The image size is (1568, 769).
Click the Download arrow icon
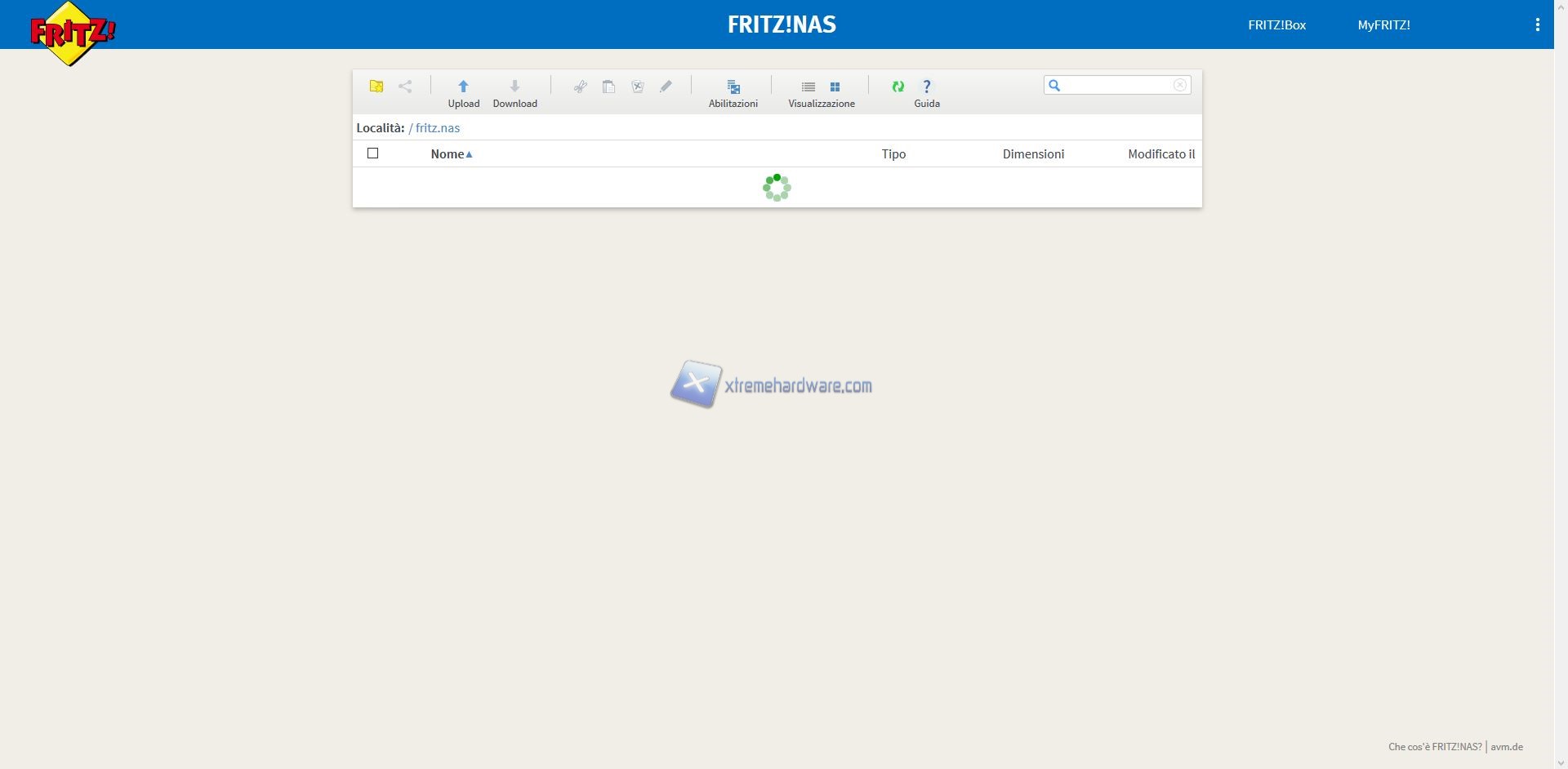pos(514,87)
